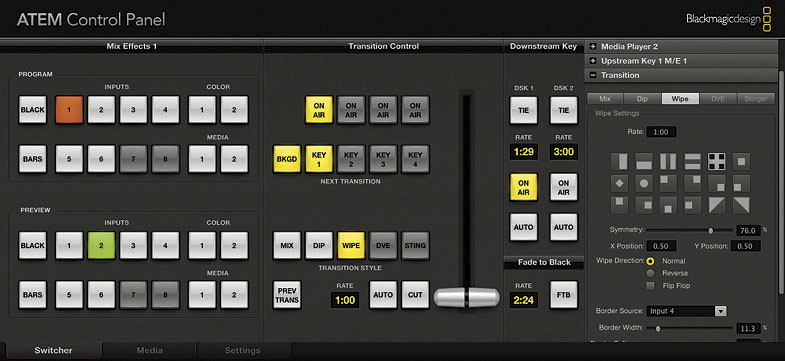Click the X Position value field

click(661, 246)
